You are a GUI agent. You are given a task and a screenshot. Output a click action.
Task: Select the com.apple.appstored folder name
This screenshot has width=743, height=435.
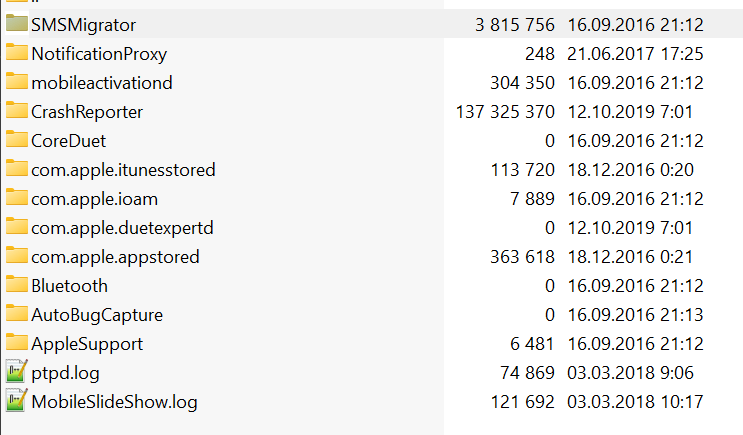[x=115, y=257]
